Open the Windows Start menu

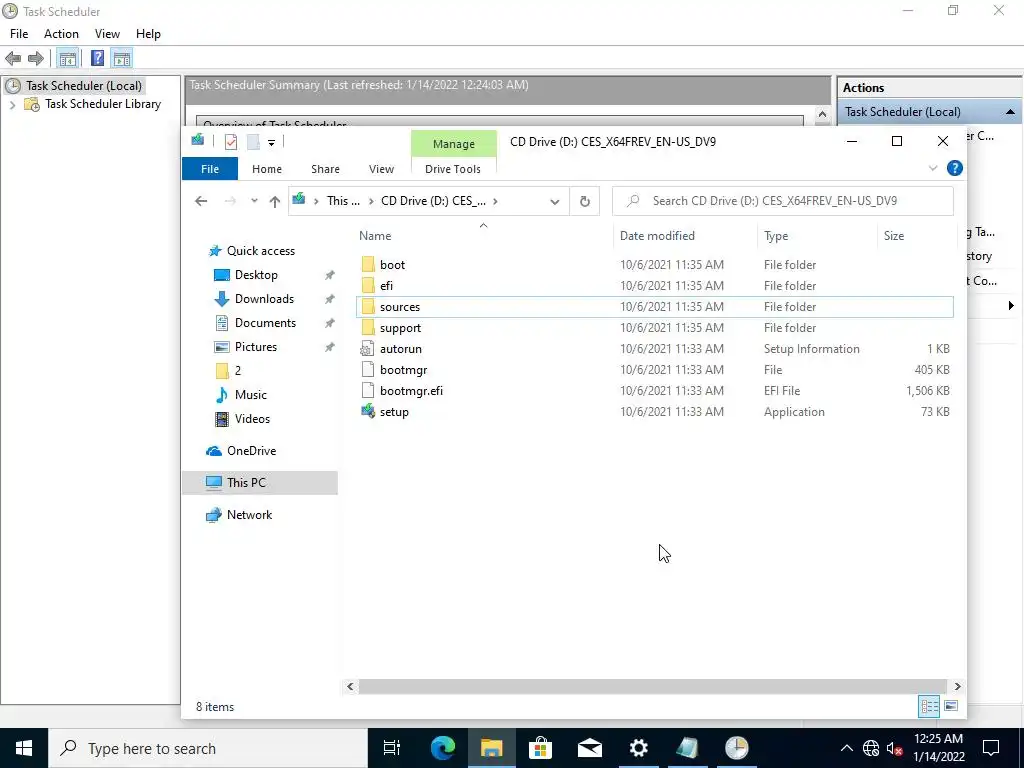click(24, 748)
